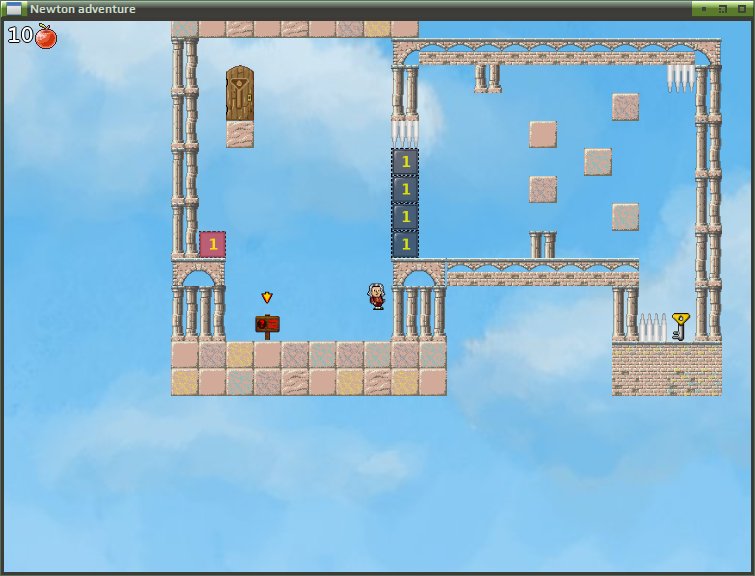Click the topmost dark blue 1 block

coord(405,162)
